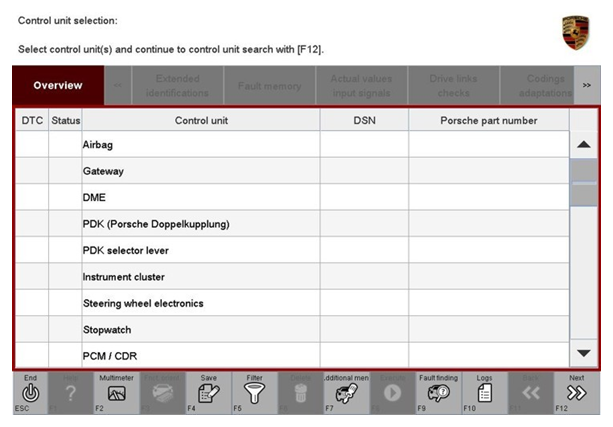Open the Filter funnel (F5)

254,393
